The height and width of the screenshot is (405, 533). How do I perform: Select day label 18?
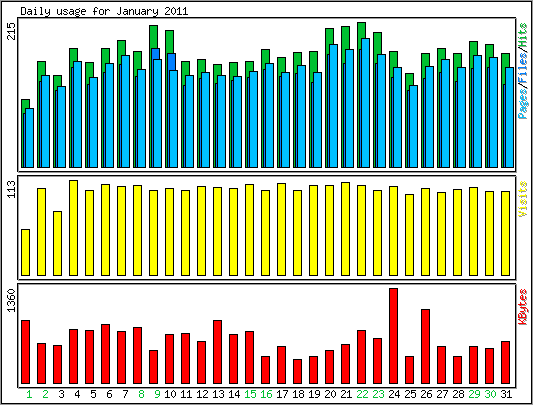coord(298,394)
